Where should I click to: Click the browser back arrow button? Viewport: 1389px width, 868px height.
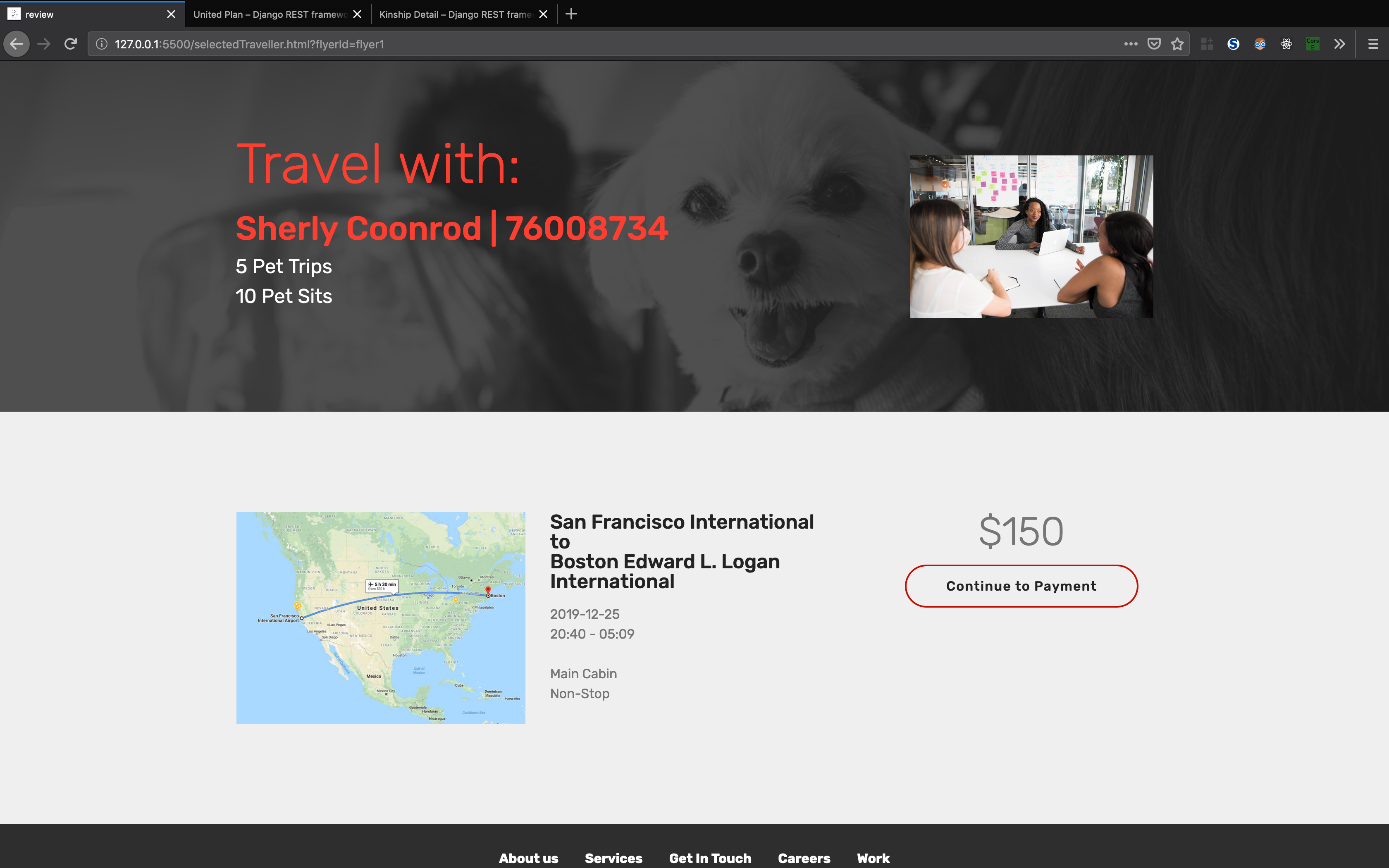pyautogui.click(x=17, y=44)
